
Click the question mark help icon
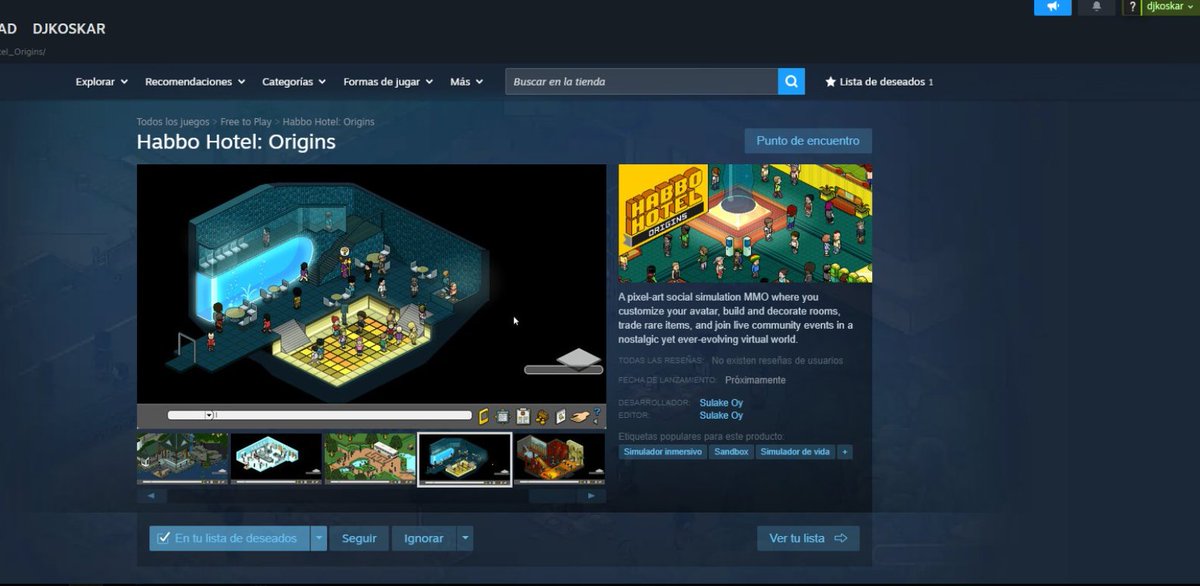click(1131, 7)
